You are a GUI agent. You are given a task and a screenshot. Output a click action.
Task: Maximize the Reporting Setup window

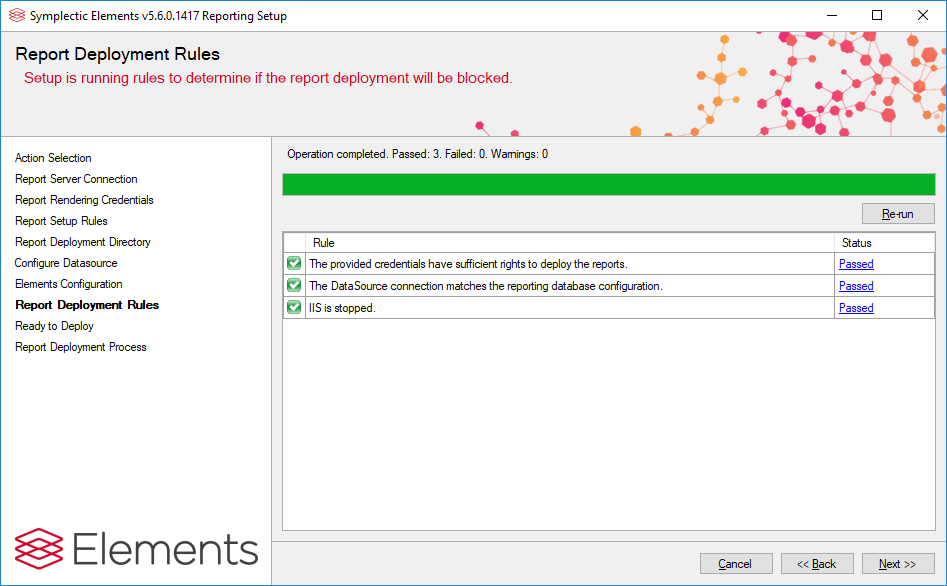click(x=877, y=15)
